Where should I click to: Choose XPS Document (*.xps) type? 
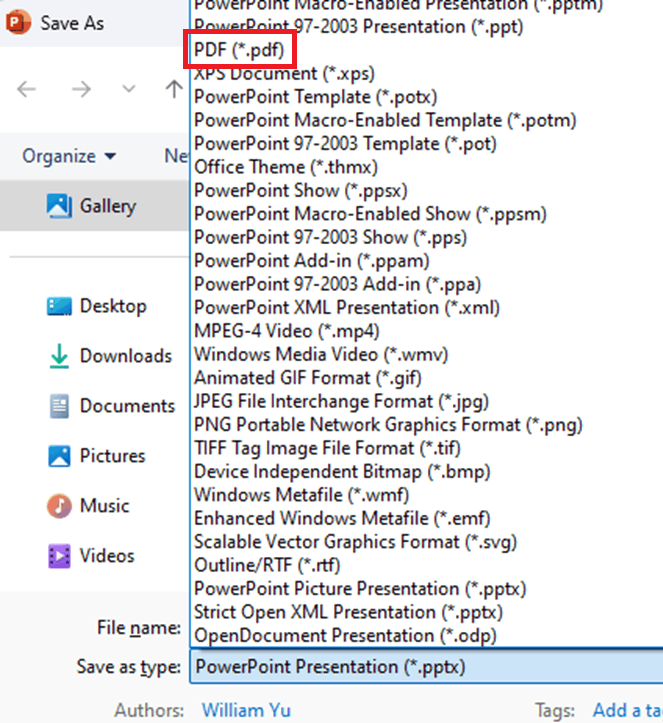[x=284, y=73]
